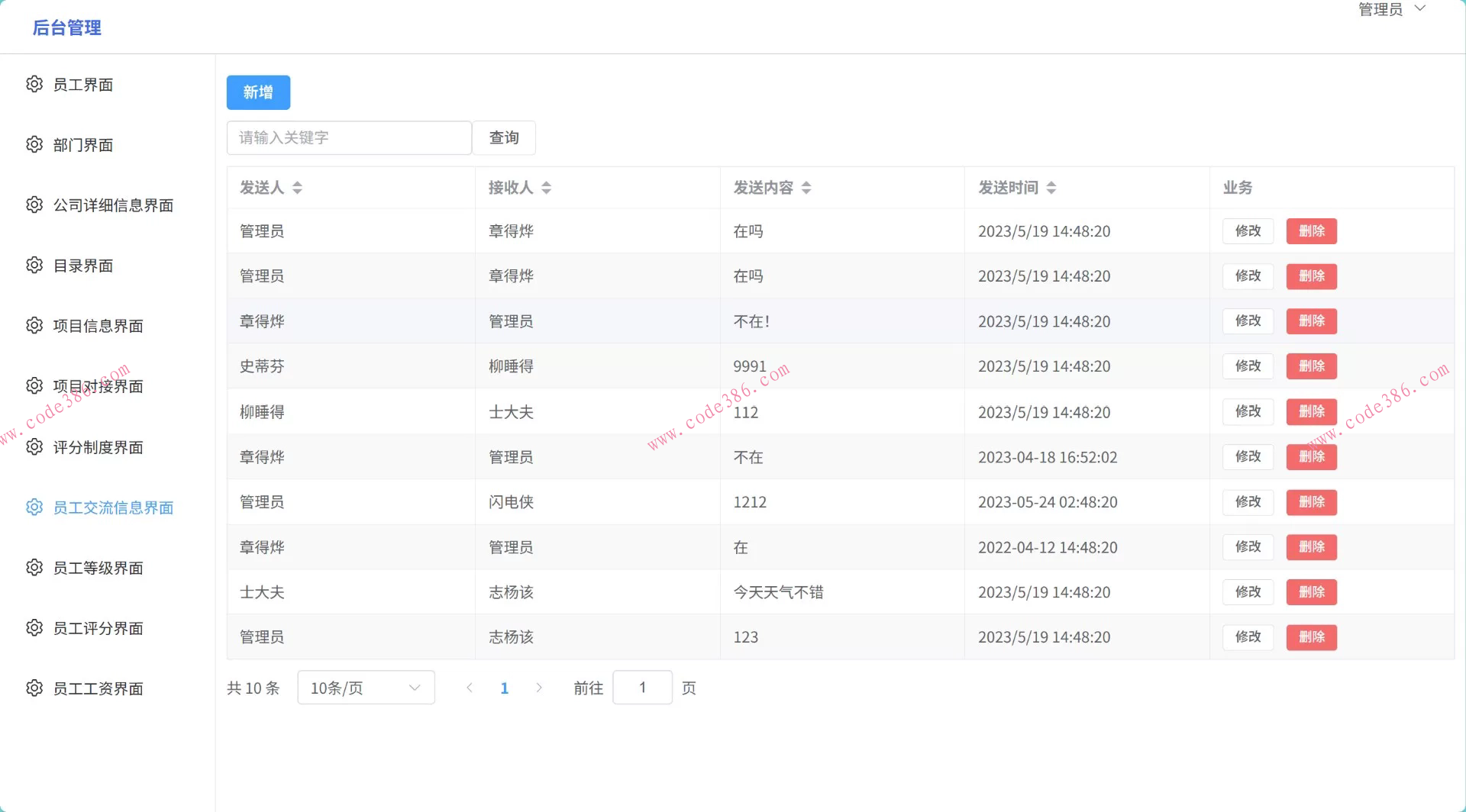Delete the 123 message row
This screenshot has width=1466, height=812.
pyautogui.click(x=1312, y=636)
